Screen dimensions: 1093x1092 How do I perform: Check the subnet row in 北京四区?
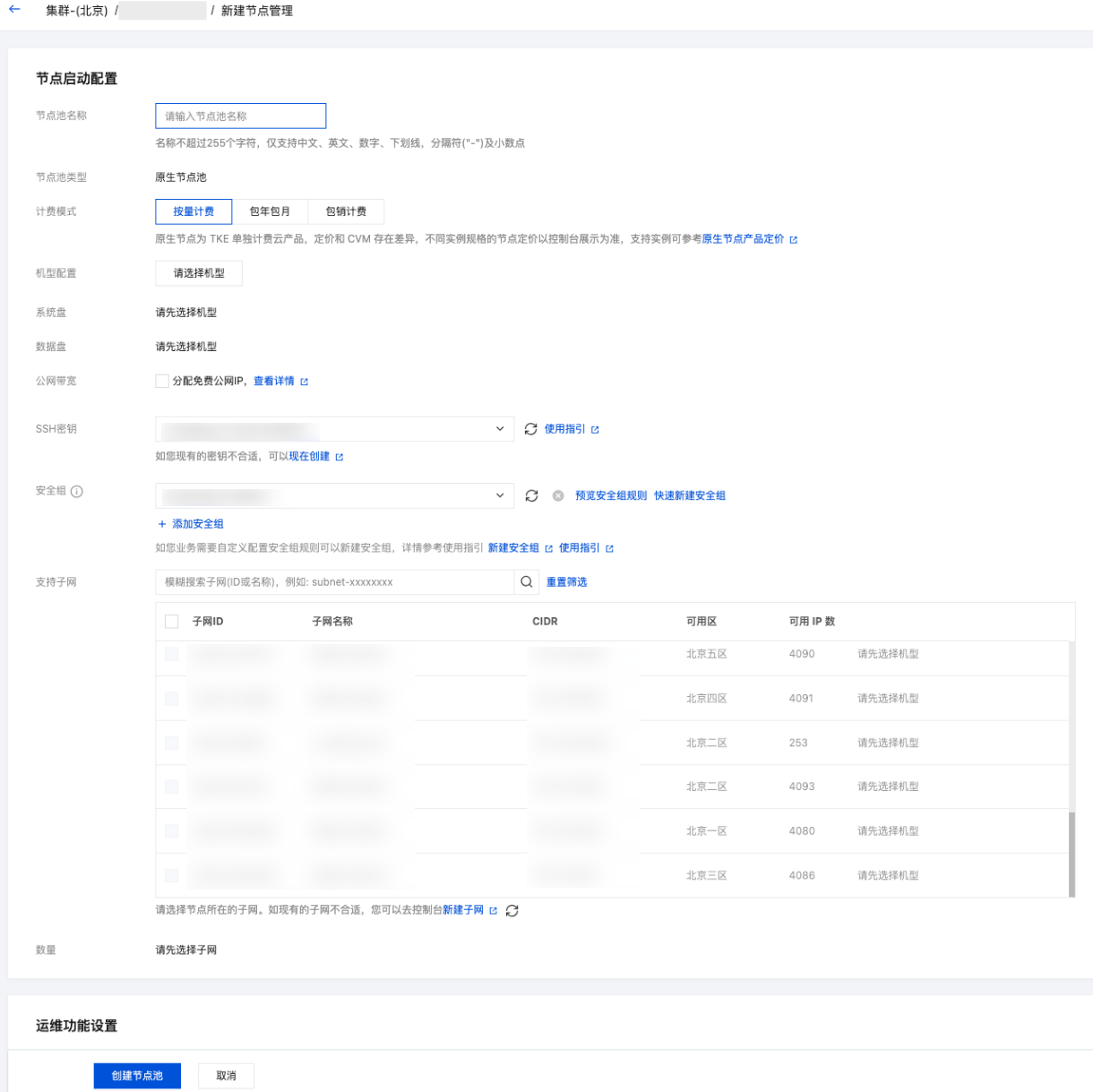(172, 699)
